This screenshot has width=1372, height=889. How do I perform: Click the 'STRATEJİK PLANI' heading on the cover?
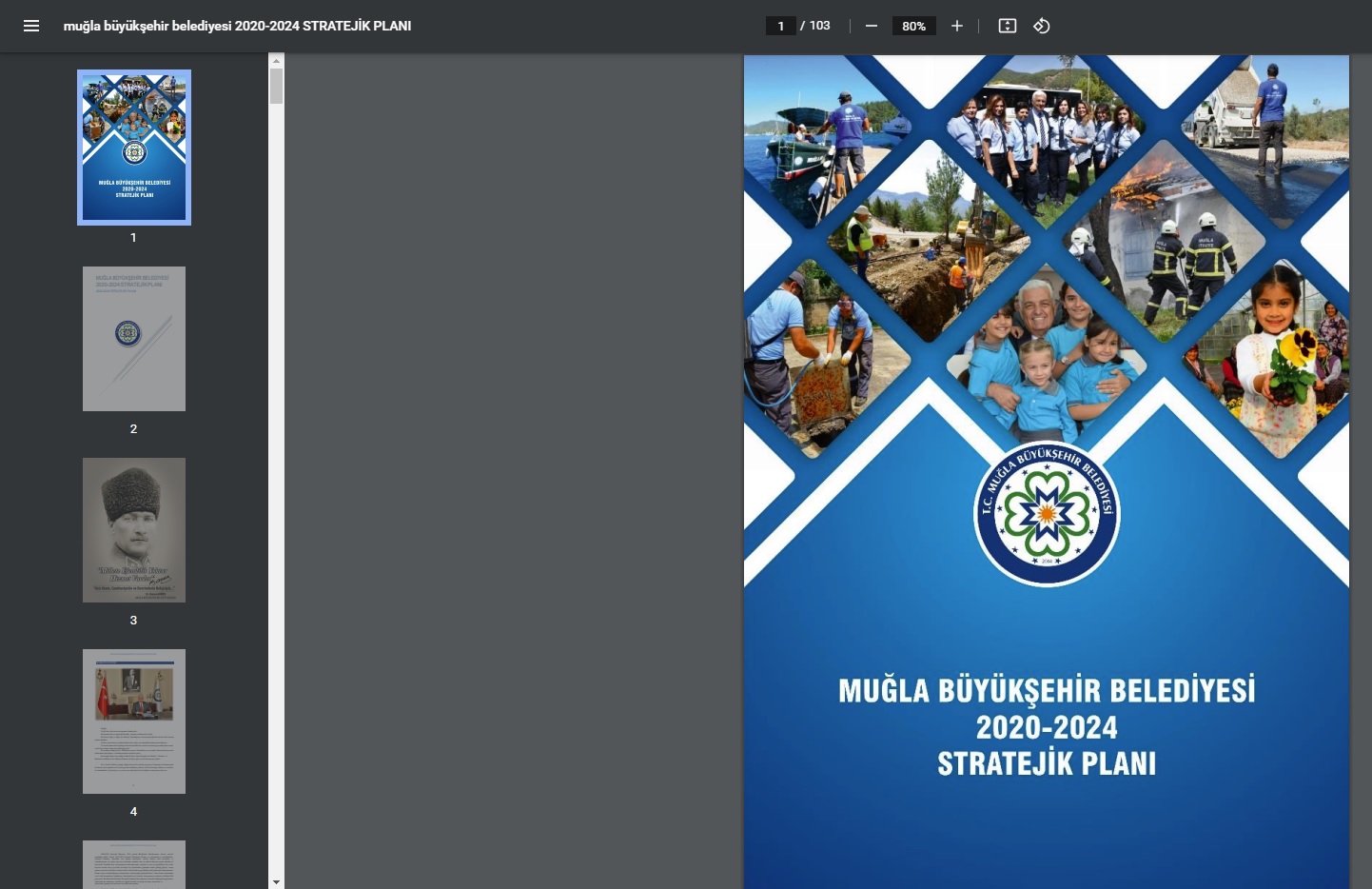pyautogui.click(x=1047, y=763)
